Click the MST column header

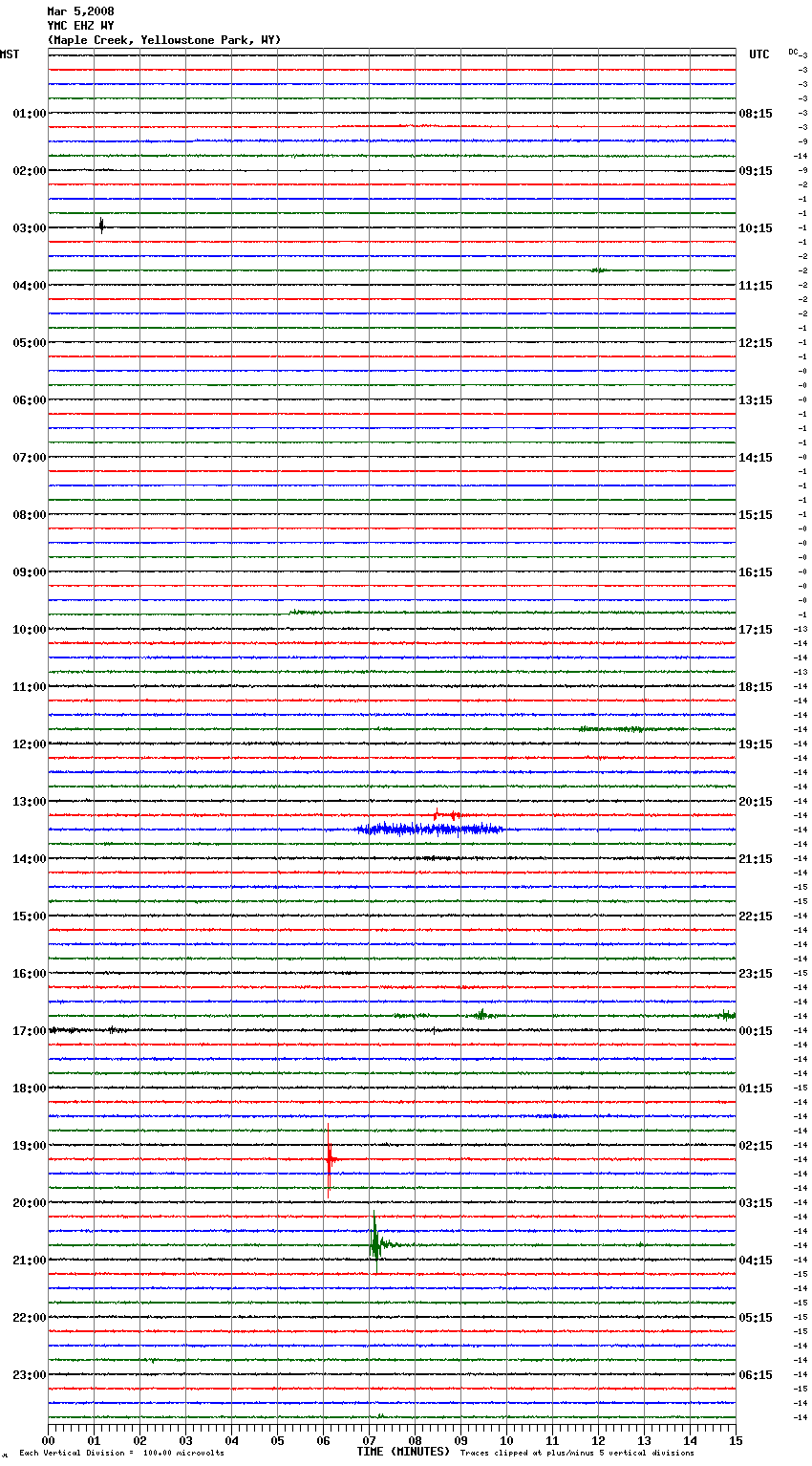point(10,54)
